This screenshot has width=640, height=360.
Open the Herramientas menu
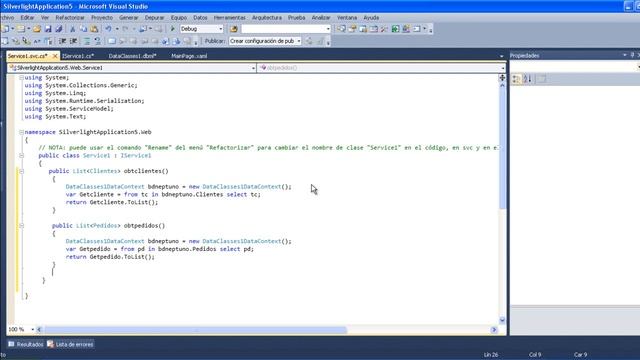click(230, 18)
